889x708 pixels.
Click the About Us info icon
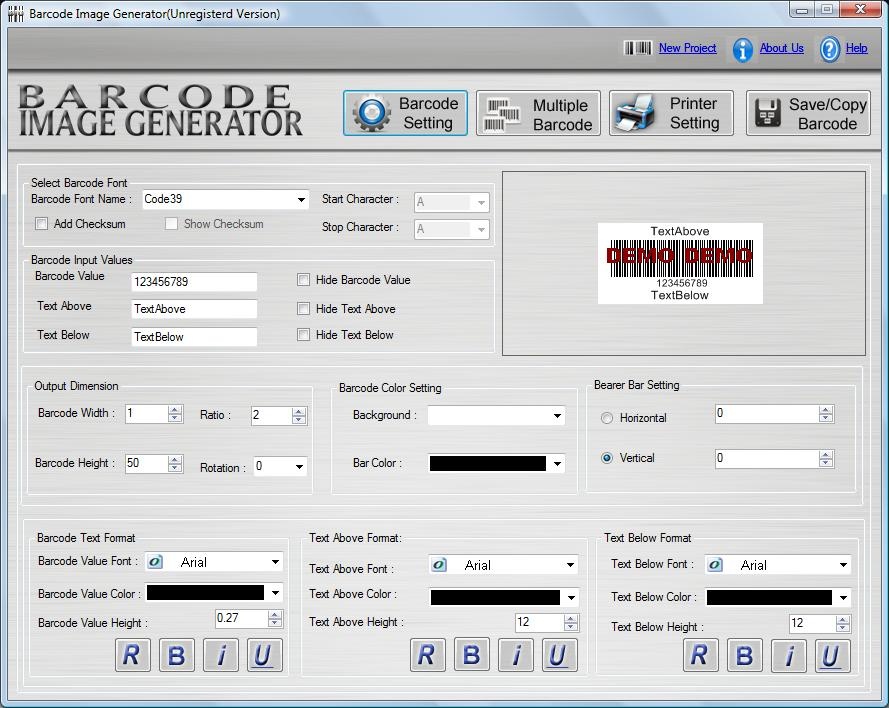[x=742, y=49]
